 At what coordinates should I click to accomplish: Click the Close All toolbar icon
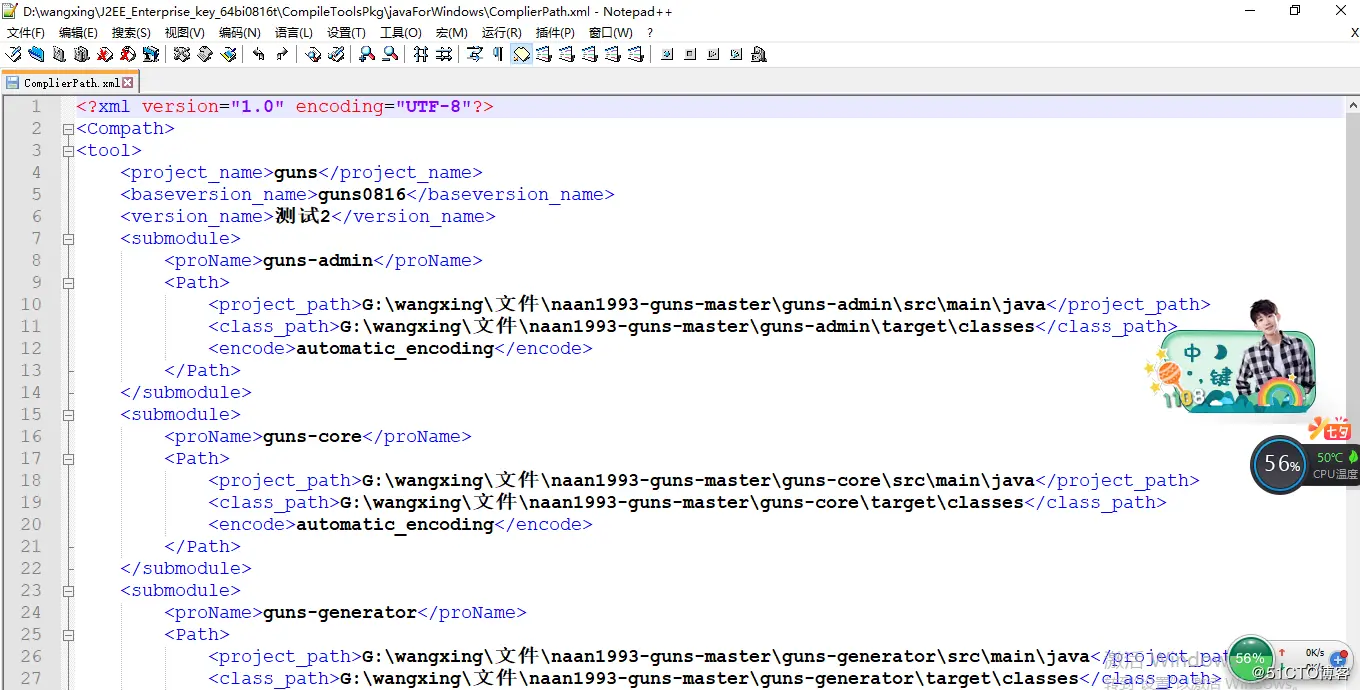coord(127,54)
